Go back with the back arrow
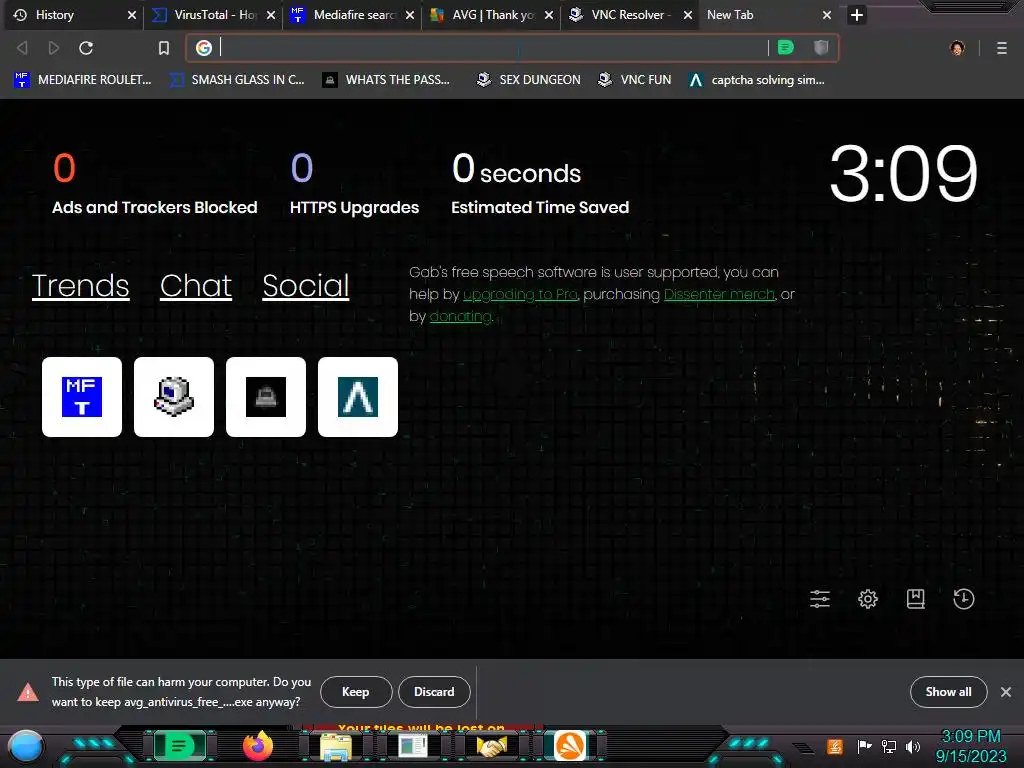 click(x=22, y=48)
